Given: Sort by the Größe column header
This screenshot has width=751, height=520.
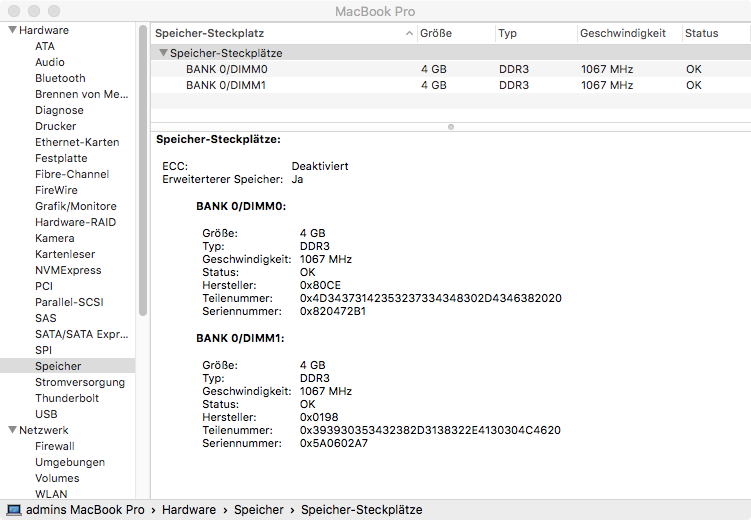Looking at the screenshot, I should click(456, 33).
